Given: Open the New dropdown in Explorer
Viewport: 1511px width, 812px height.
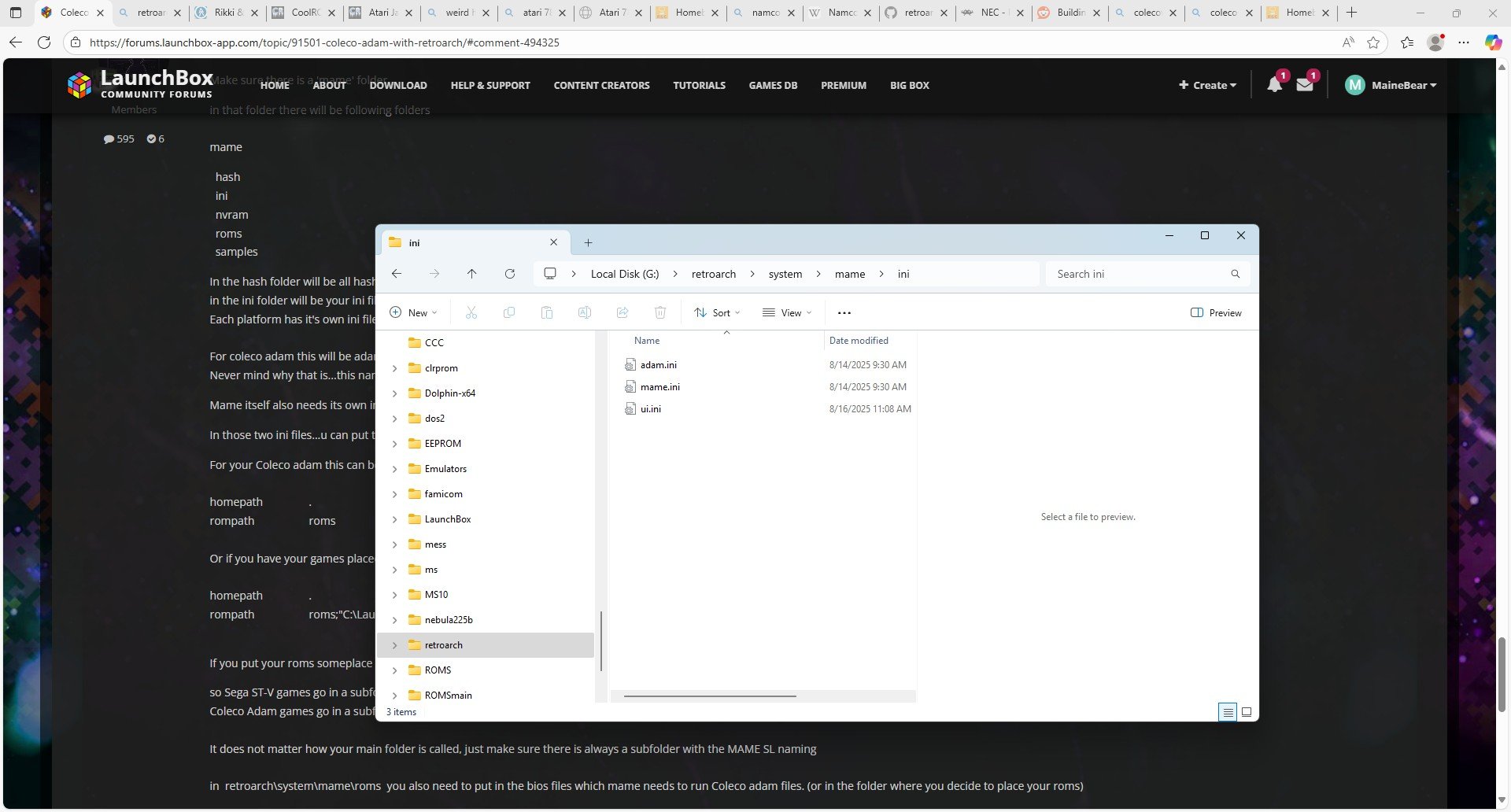Looking at the screenshot, I should tap(414, 312).
